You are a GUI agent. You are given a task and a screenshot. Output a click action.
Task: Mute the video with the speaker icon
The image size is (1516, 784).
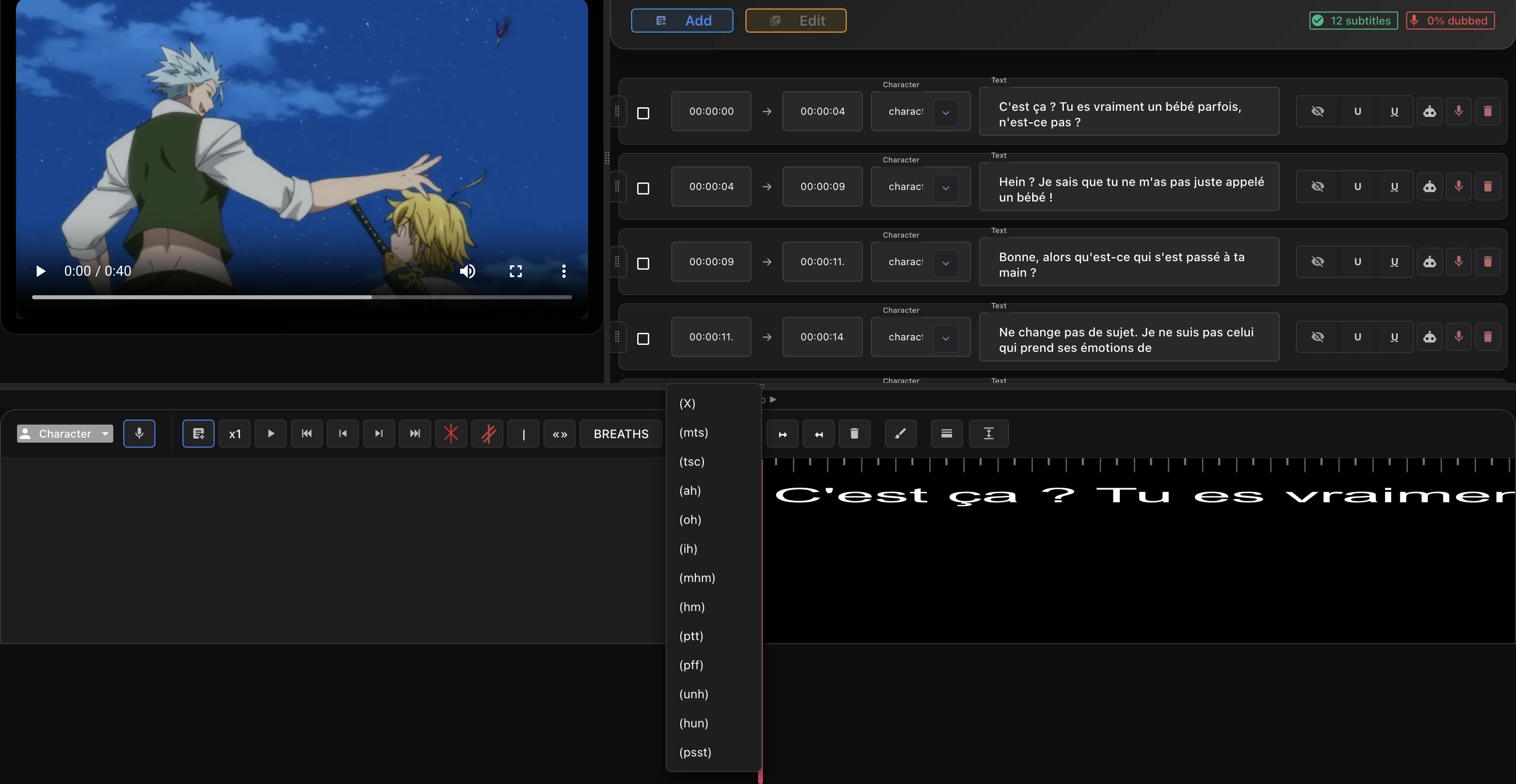click(467, 271)
